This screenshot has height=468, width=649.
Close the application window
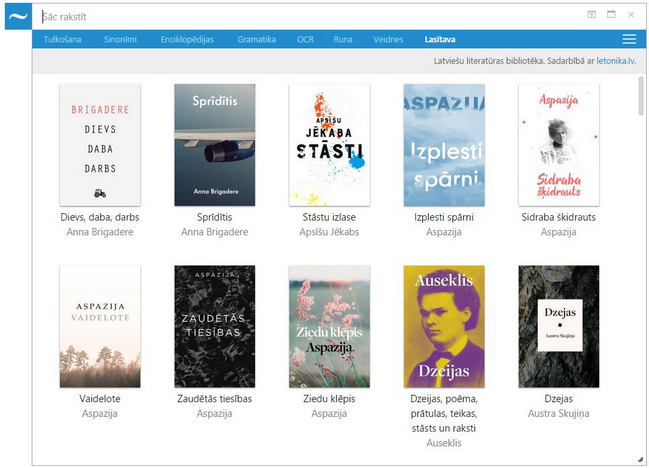[631, 15]
